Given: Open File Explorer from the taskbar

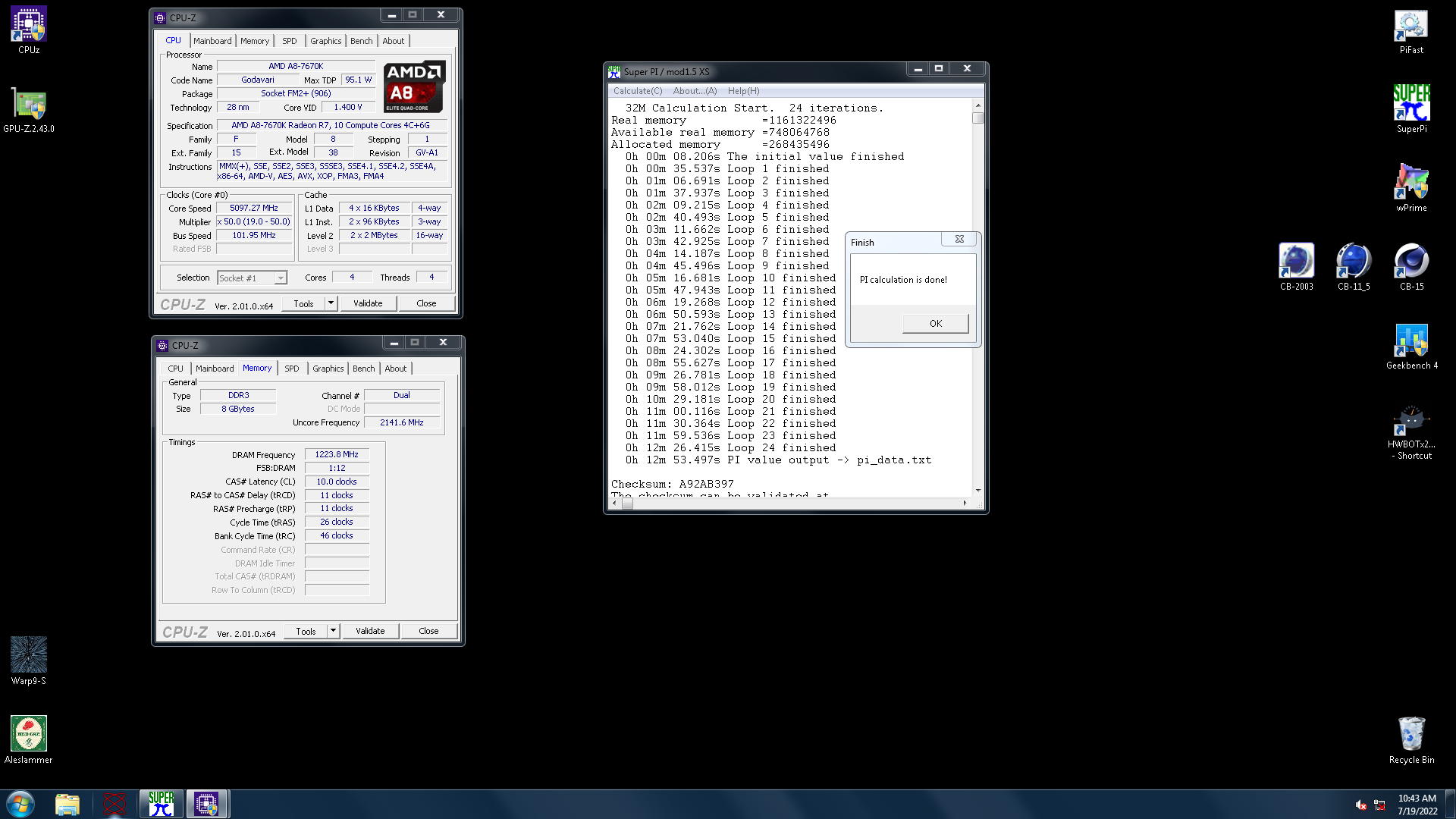Looking at the screenshot, I should [x=67, y=804].
